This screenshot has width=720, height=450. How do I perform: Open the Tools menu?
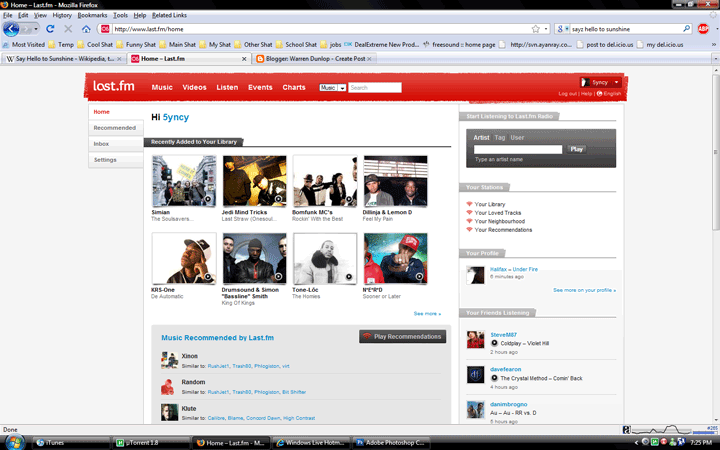[x=120, y=15]
